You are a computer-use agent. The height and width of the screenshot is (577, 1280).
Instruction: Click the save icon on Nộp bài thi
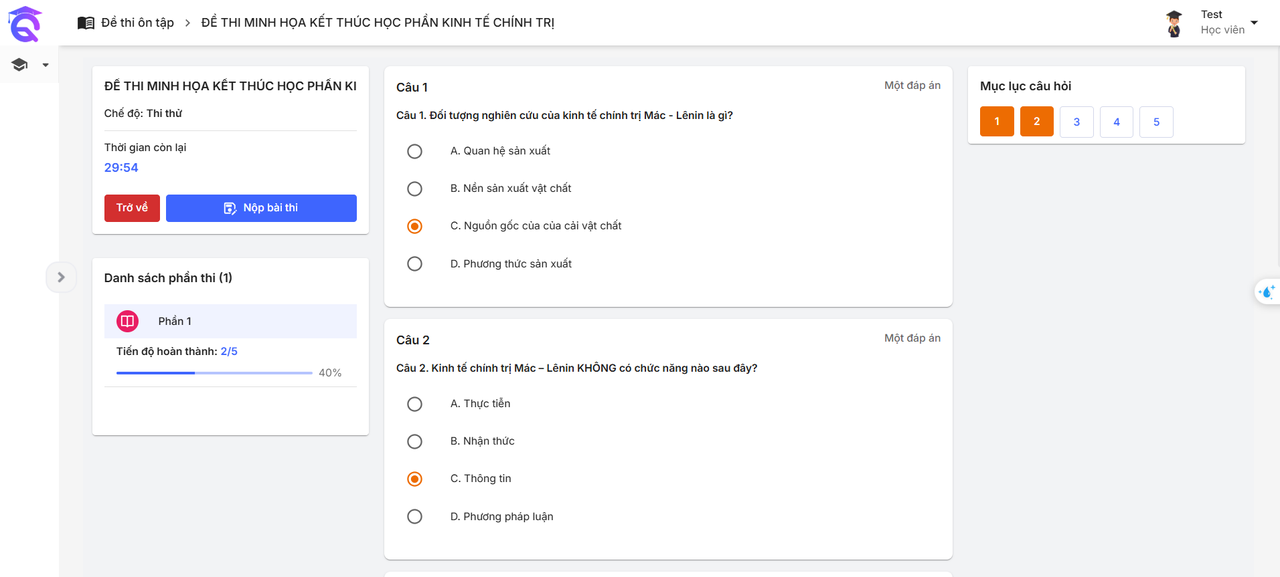[230, 208]
